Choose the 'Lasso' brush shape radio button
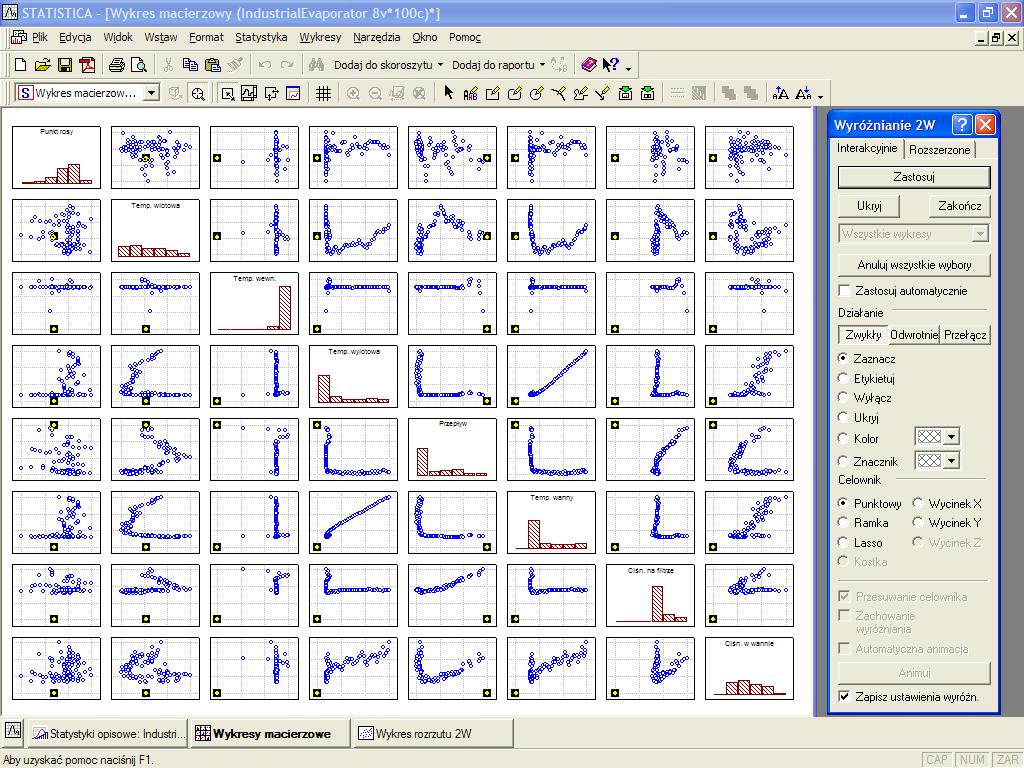The height and width of the screenshot is (768, 1024). pos(843,542)
